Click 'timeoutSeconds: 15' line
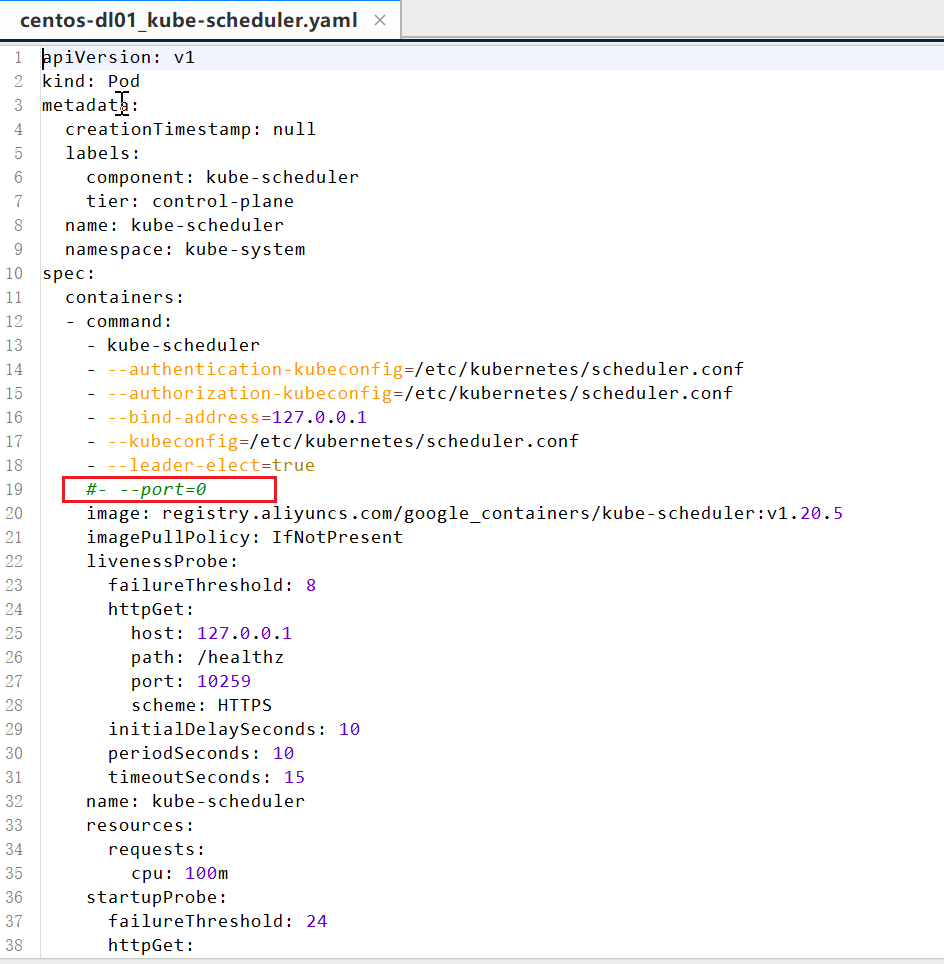Image resolution: width=944 pixels, height=964 pixels. click(x=207, y=776)
